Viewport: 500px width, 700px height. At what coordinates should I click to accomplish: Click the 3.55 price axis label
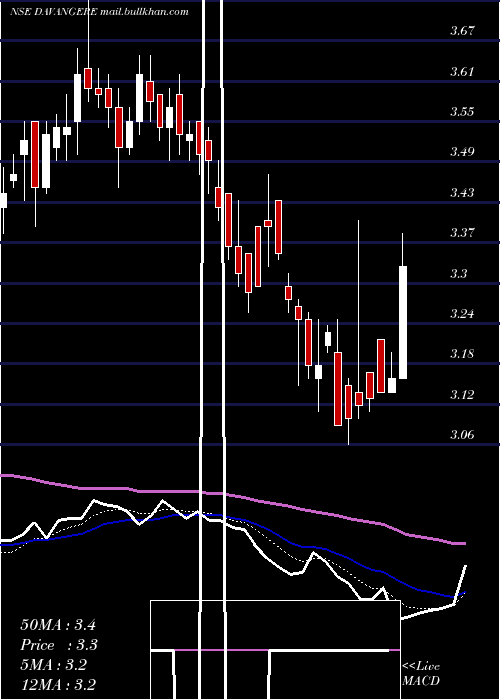click(462, 112)
